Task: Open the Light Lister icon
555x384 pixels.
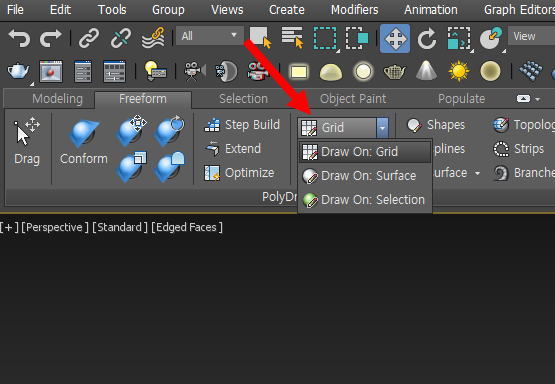Action: (155, 71)
